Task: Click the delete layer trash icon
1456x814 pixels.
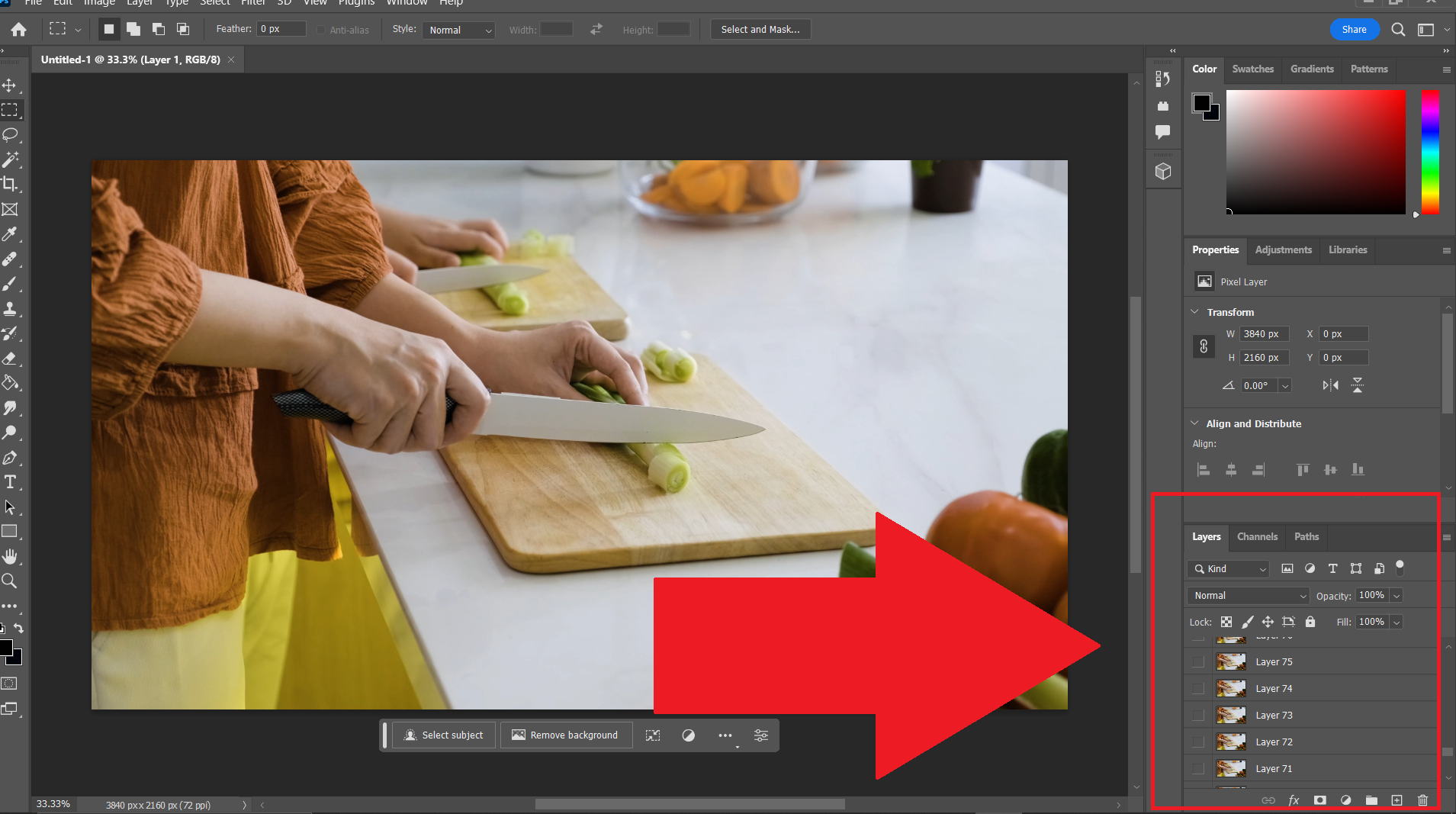Action: coord(1422,800)
